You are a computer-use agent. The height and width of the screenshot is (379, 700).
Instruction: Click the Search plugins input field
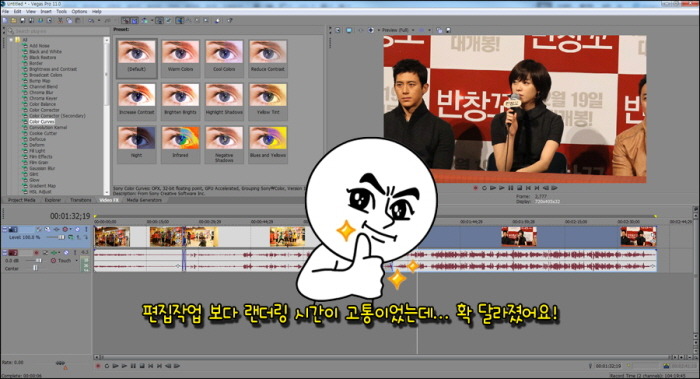tap(56, 31)
